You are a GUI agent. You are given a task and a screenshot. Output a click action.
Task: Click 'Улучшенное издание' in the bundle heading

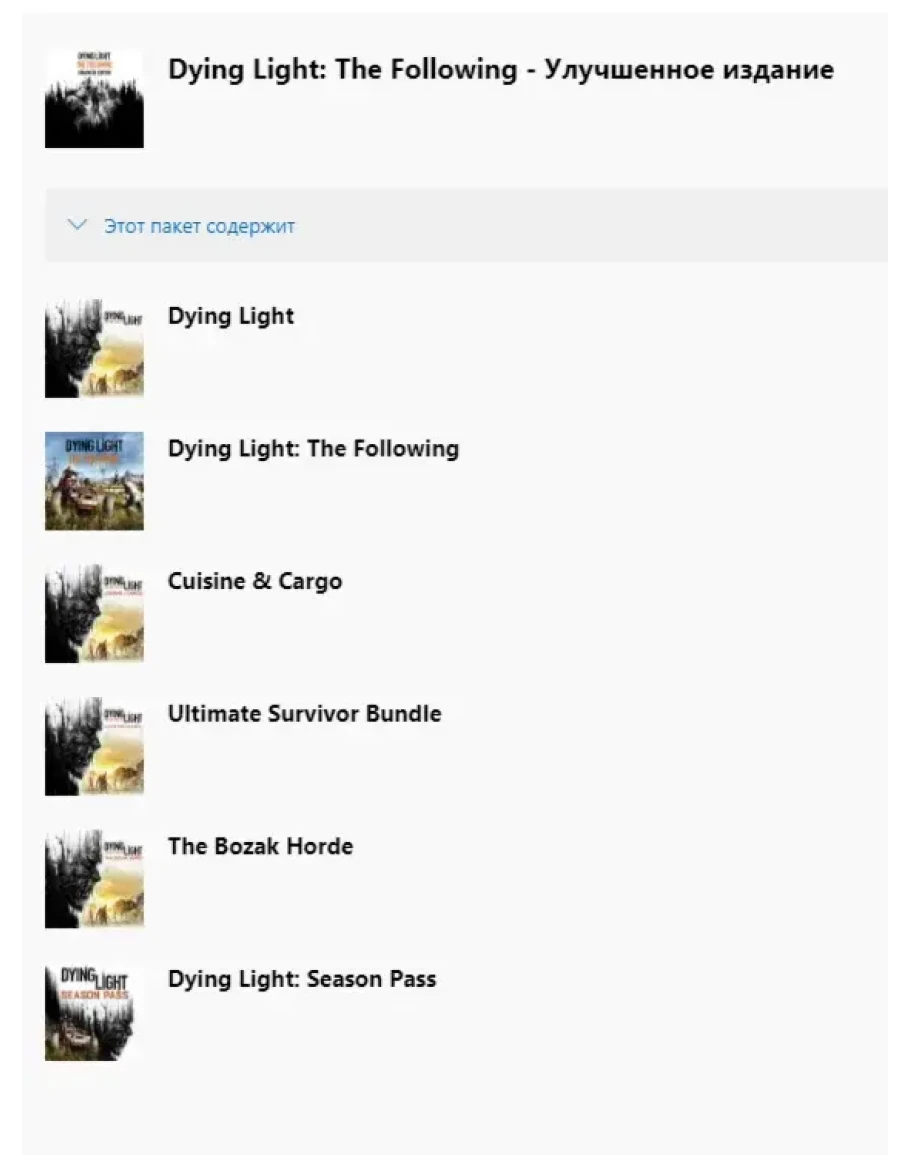(x=689, y=70)
